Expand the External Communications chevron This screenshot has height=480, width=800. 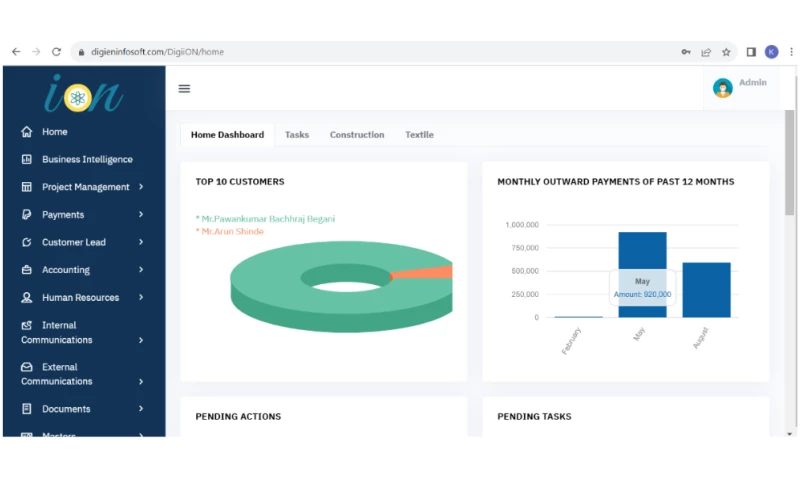141,381
